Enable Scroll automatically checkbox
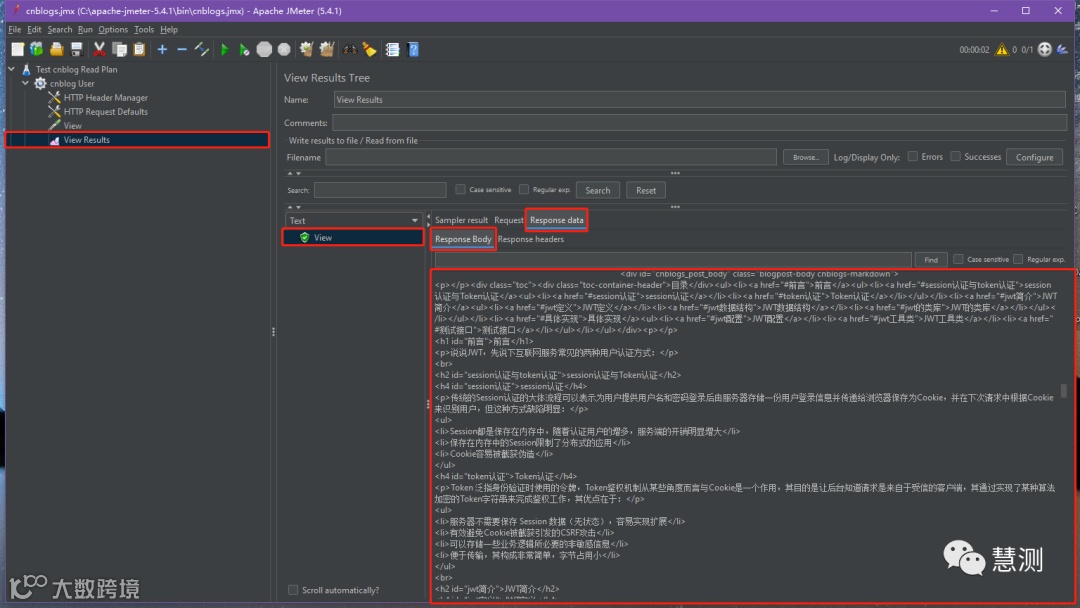Viewport: 1080px width, 608px height. click(x=293, y=590)
